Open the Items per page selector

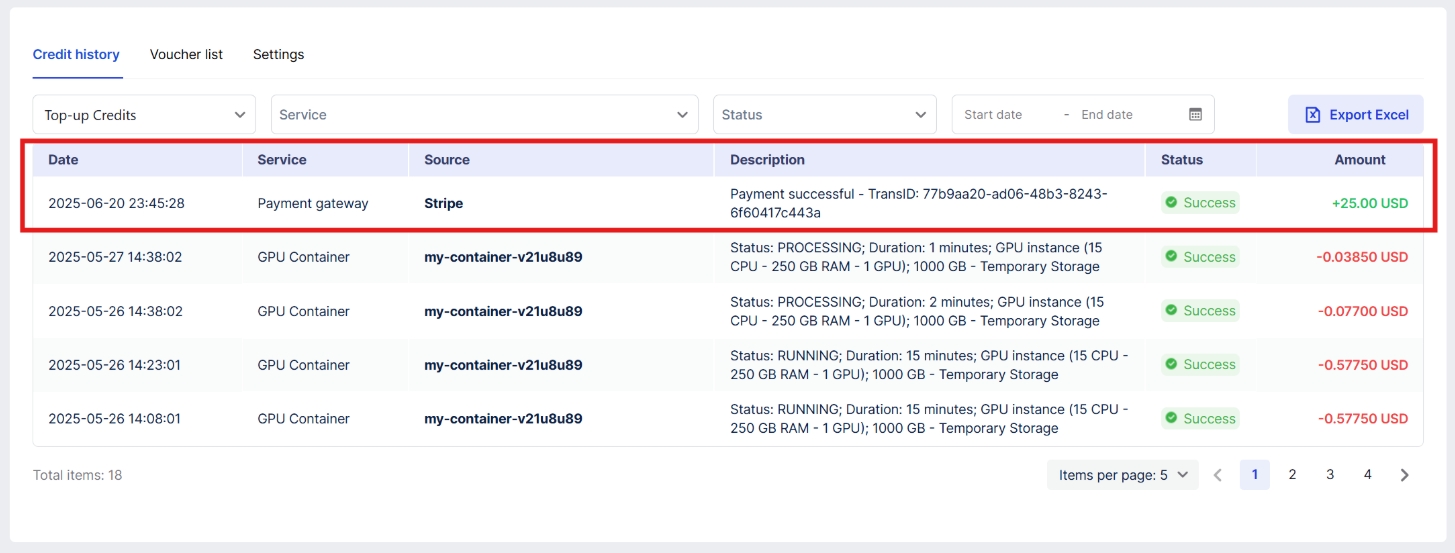[x=1123, y=475]
